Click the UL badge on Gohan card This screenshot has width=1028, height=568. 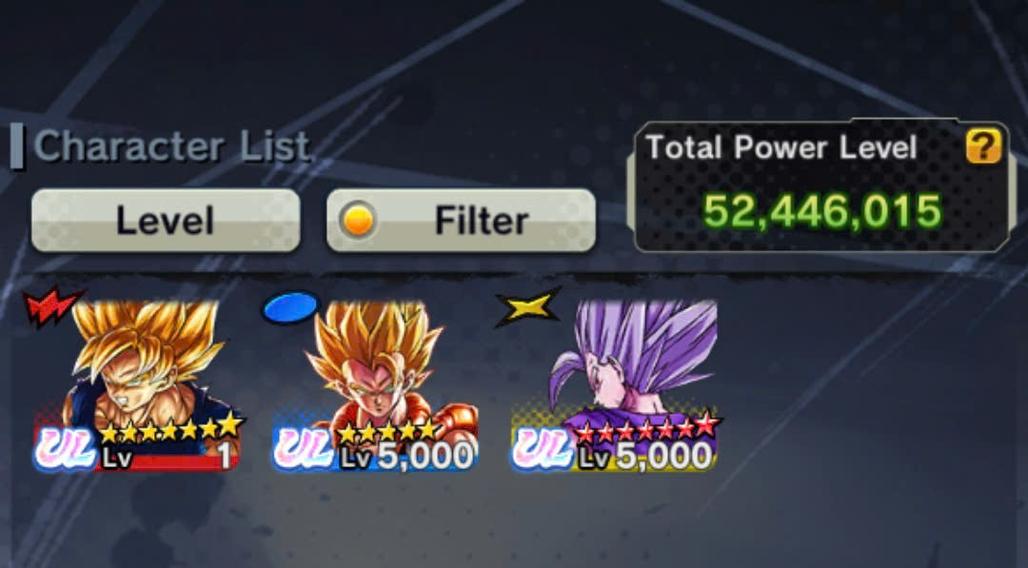(x=542, y=449)
